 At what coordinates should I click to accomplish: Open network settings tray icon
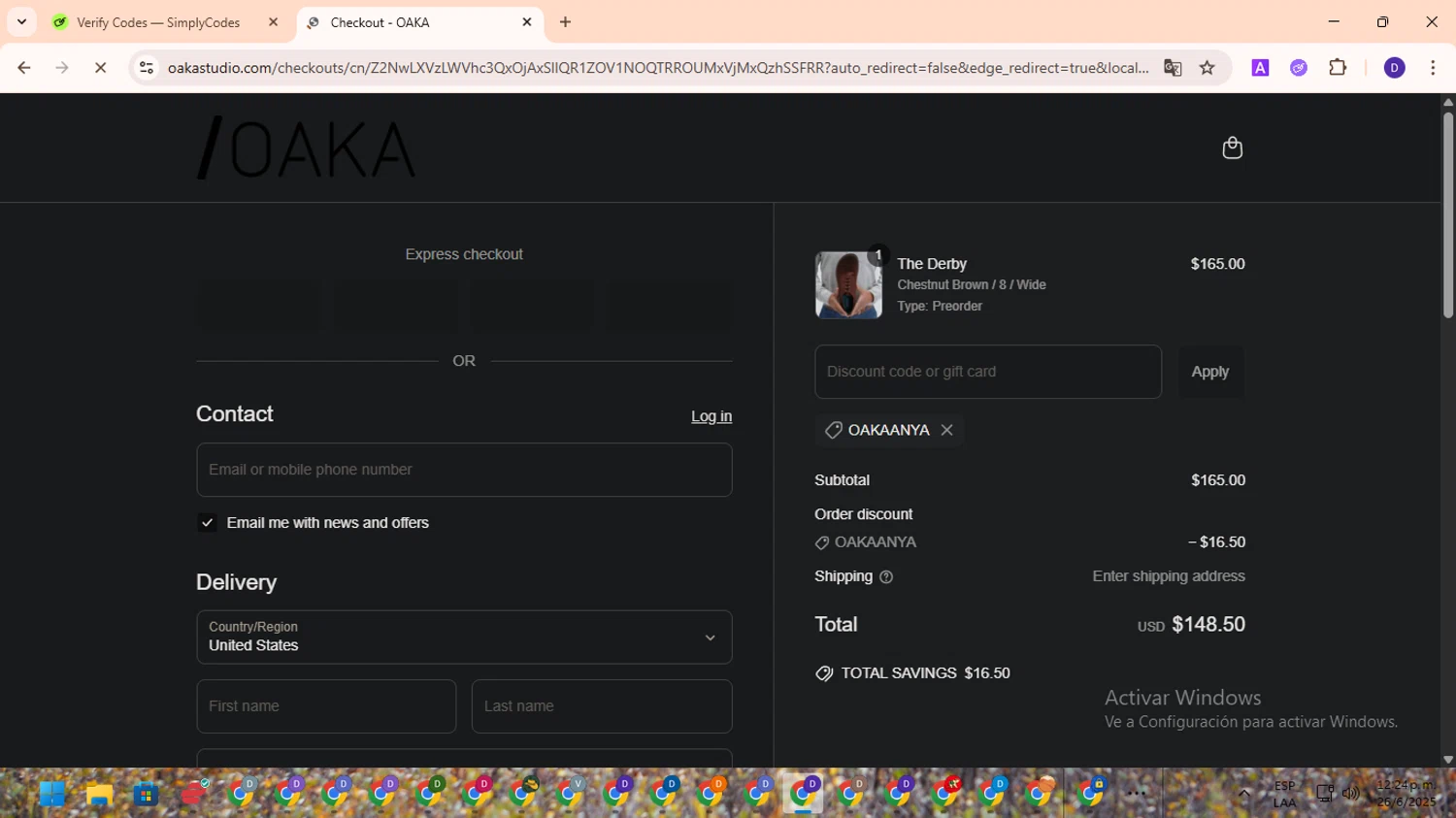(x=1325, y=794)
